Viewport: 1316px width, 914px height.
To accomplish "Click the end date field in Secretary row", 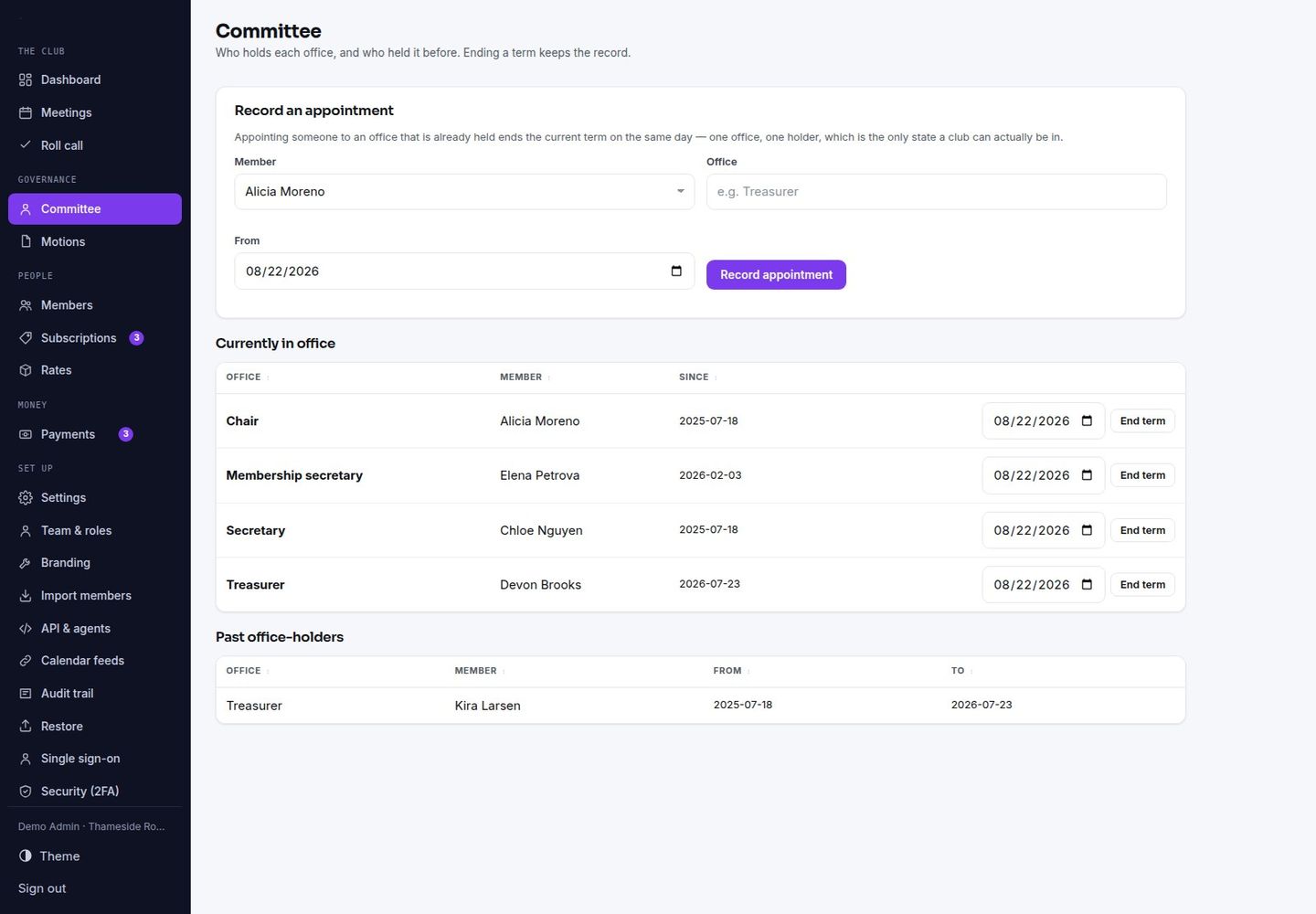I will coord(1043,530).
